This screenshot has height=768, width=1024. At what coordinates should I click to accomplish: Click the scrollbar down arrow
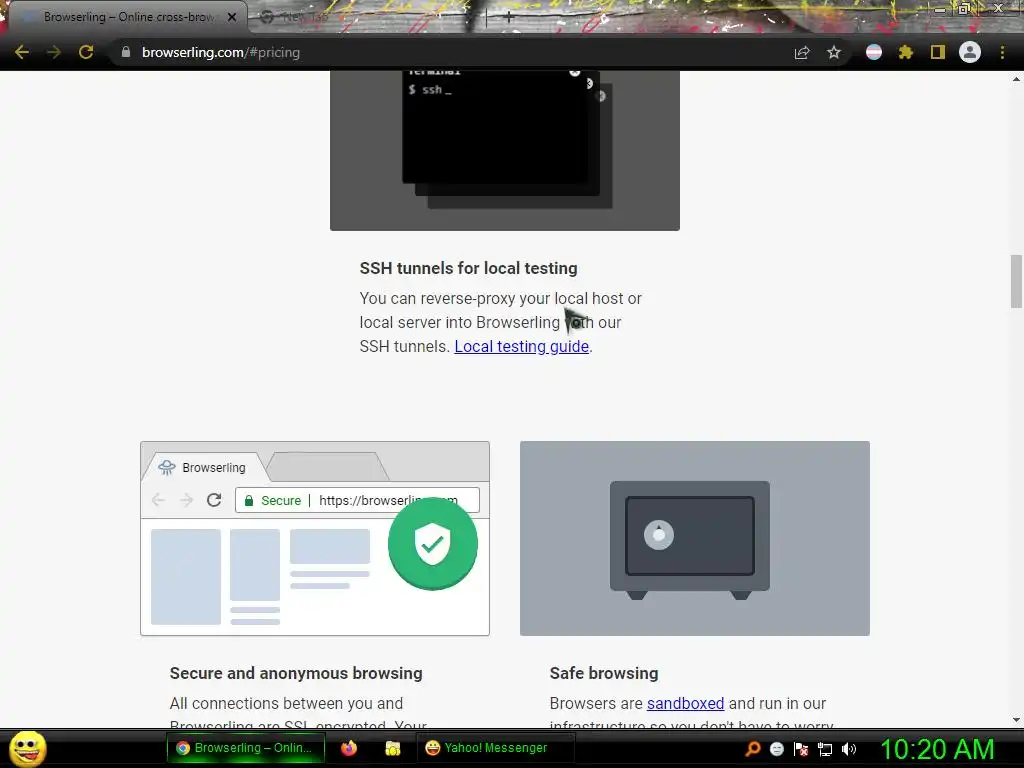tap(1016, 720)
